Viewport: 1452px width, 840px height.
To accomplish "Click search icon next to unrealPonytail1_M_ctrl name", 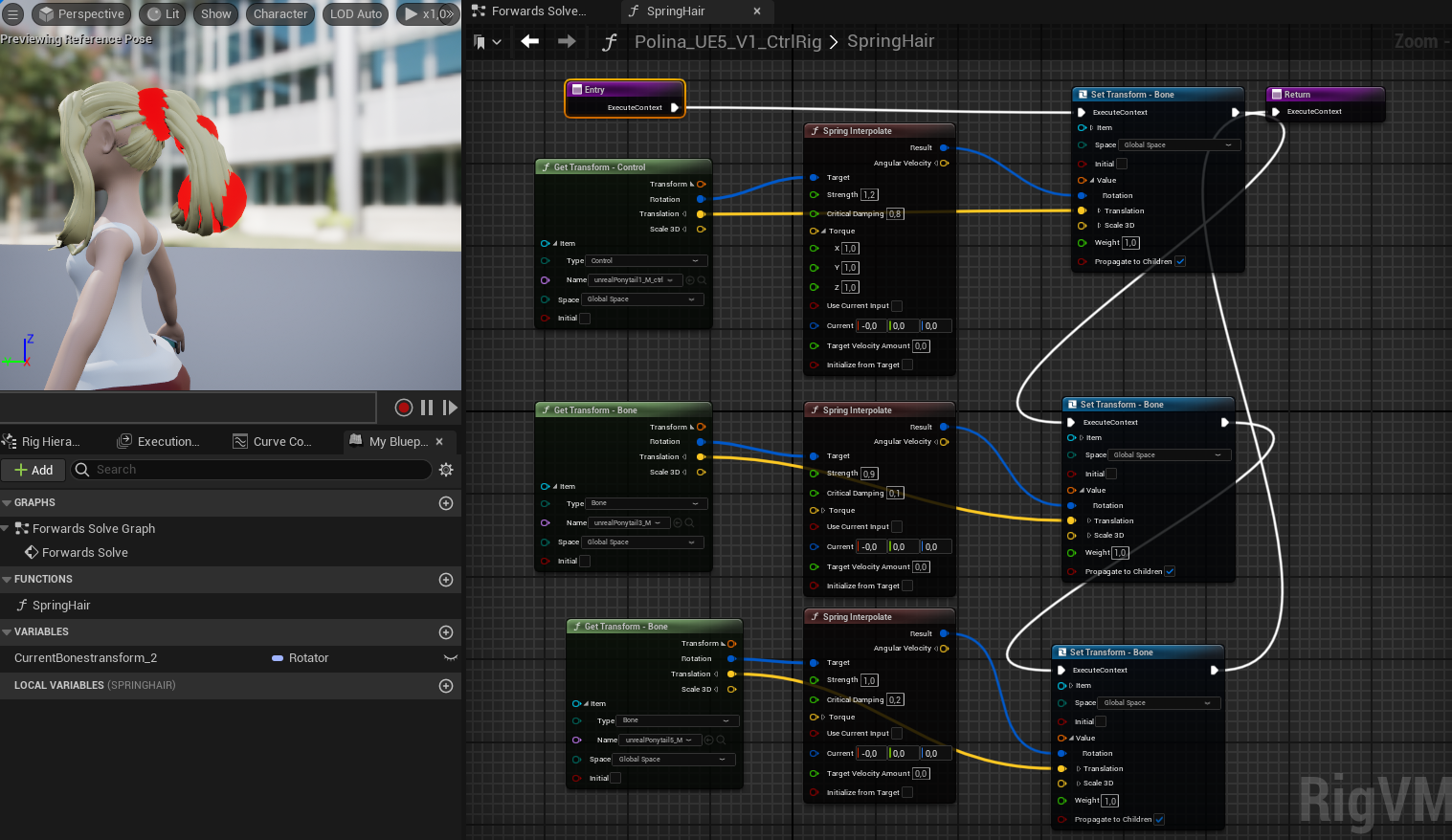I will click(x=702, y=280).
